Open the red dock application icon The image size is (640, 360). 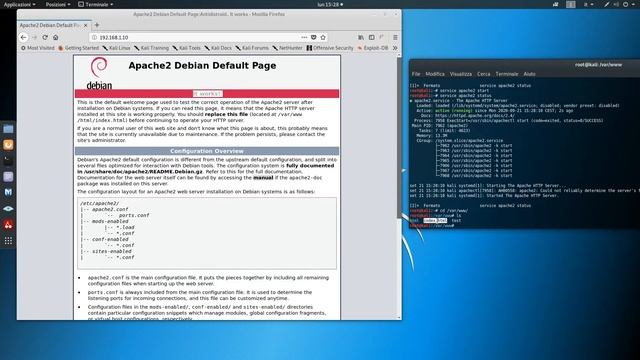pyautogui.click(x=8, y=224)
